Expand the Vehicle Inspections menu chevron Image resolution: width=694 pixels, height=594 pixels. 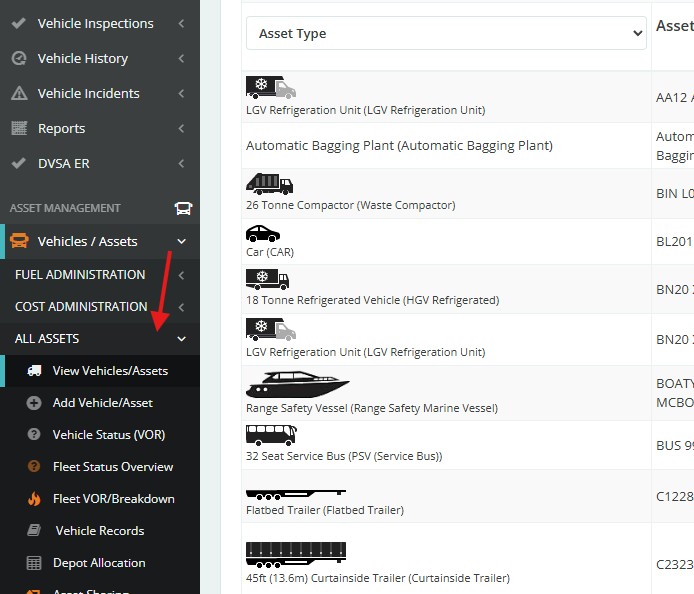point(181,23)
